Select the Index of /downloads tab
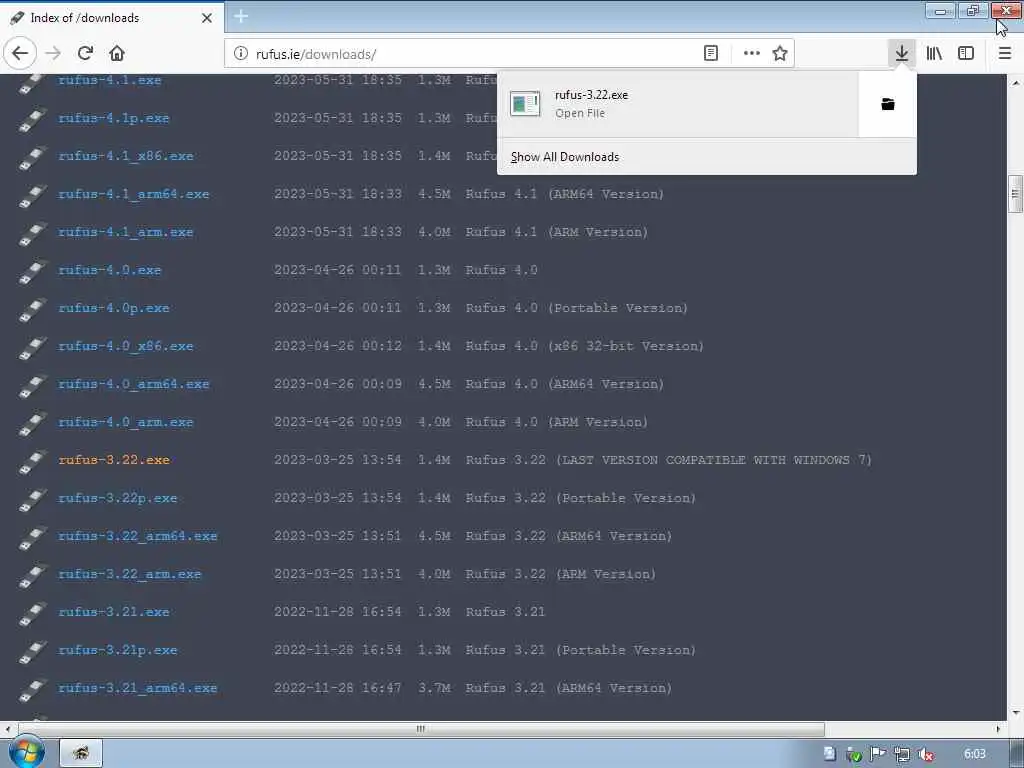Viewport: 1024px width, 768px height. [111, 18]
